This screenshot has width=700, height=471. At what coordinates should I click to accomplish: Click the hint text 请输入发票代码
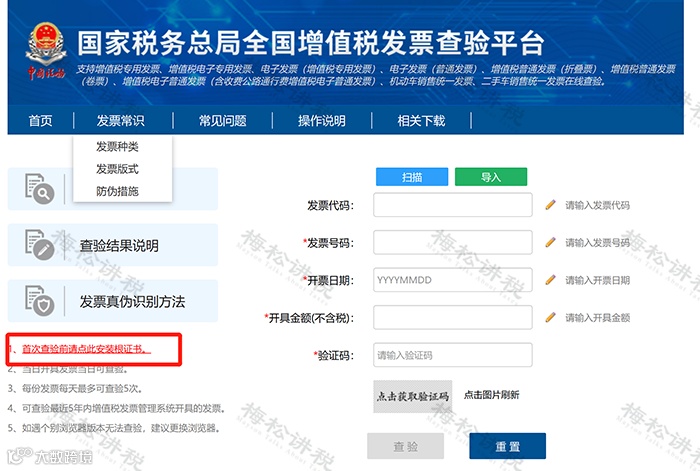[597, 205]
